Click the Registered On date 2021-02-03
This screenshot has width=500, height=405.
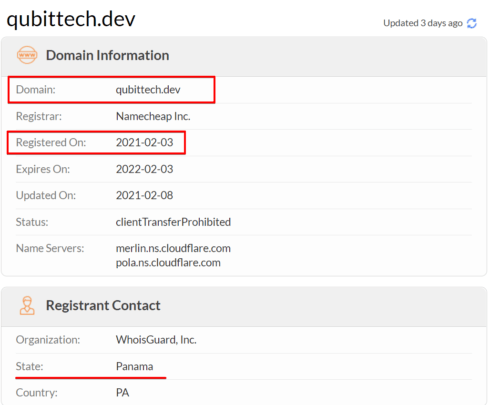pos(144,143)
